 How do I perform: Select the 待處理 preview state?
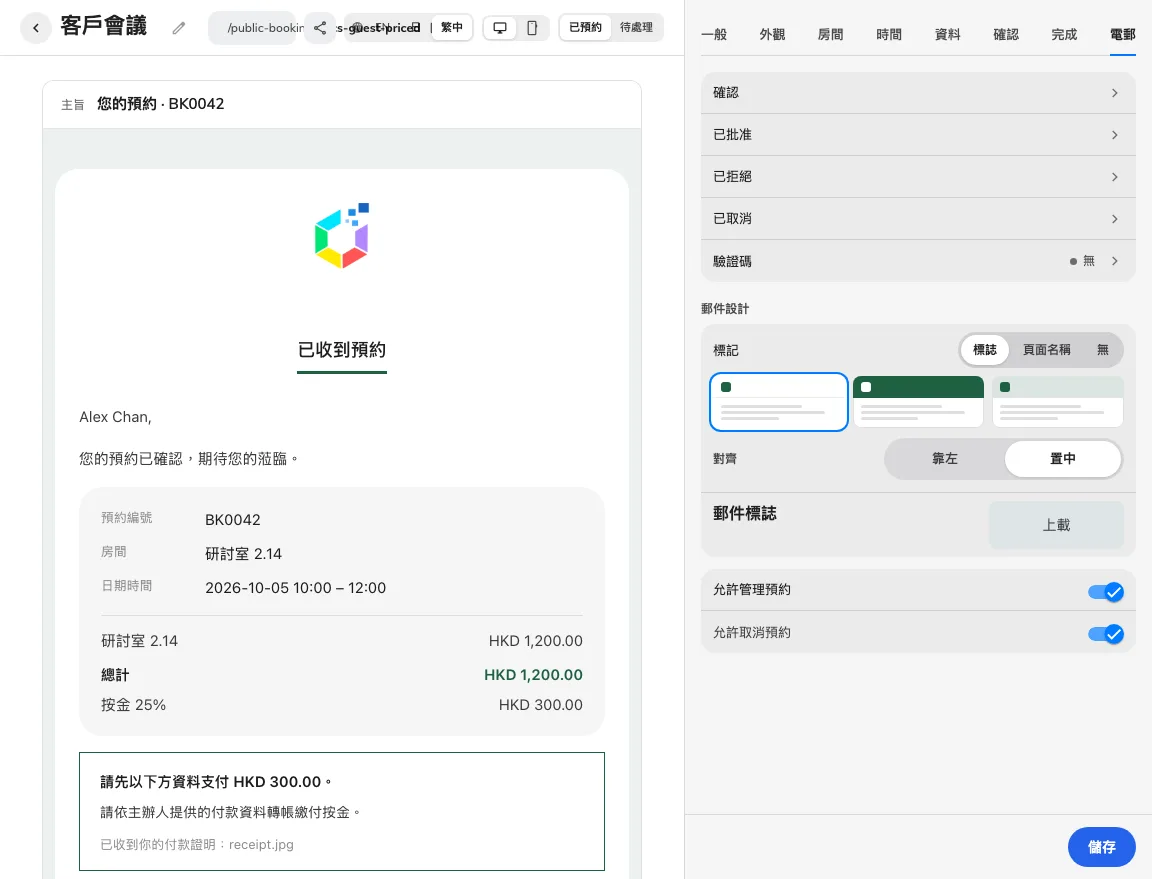point(636,27)
